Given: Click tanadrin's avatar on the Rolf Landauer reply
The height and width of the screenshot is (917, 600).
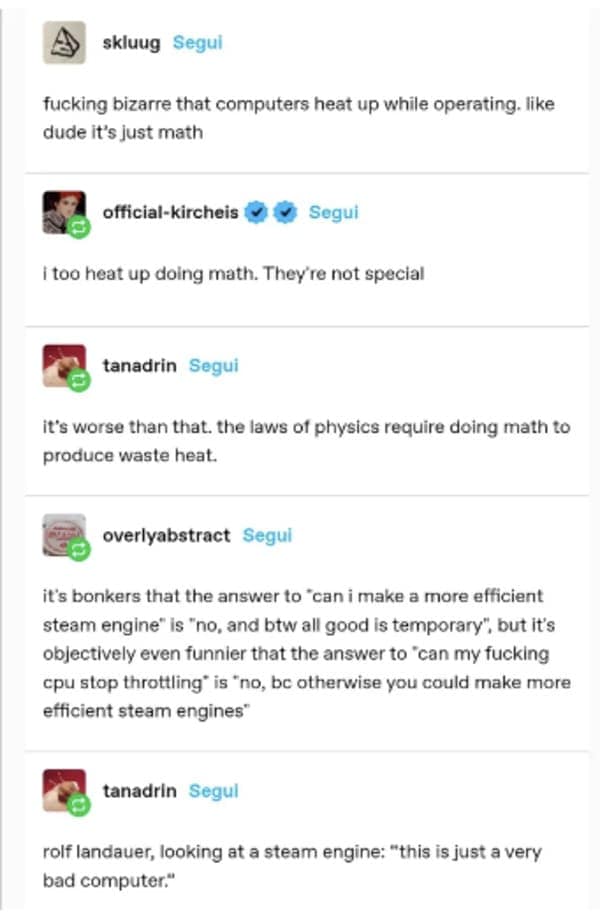Looking at the screenshot, I should pos(62,789).
